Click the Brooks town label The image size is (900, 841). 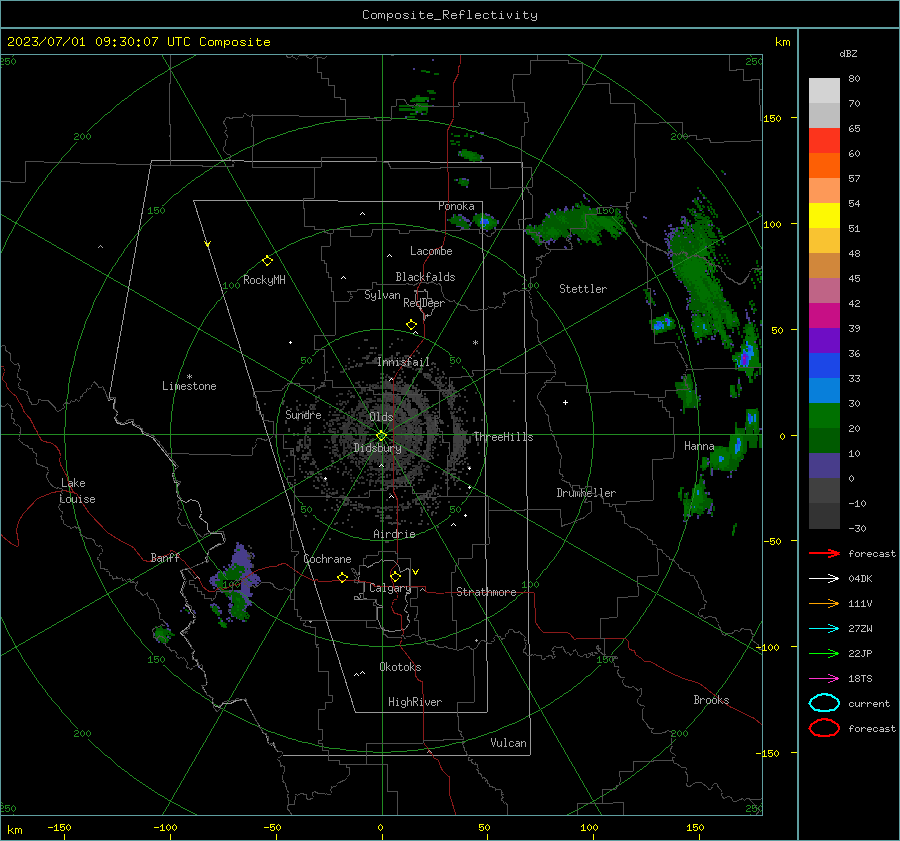click(x=711, y=700)
